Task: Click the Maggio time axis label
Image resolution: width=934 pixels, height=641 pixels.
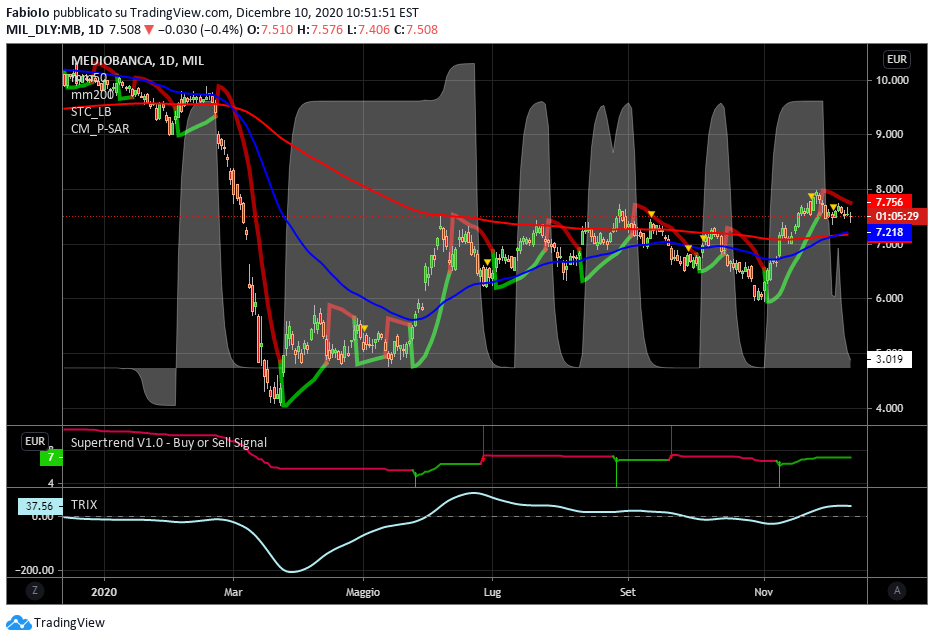Action: 363,592
